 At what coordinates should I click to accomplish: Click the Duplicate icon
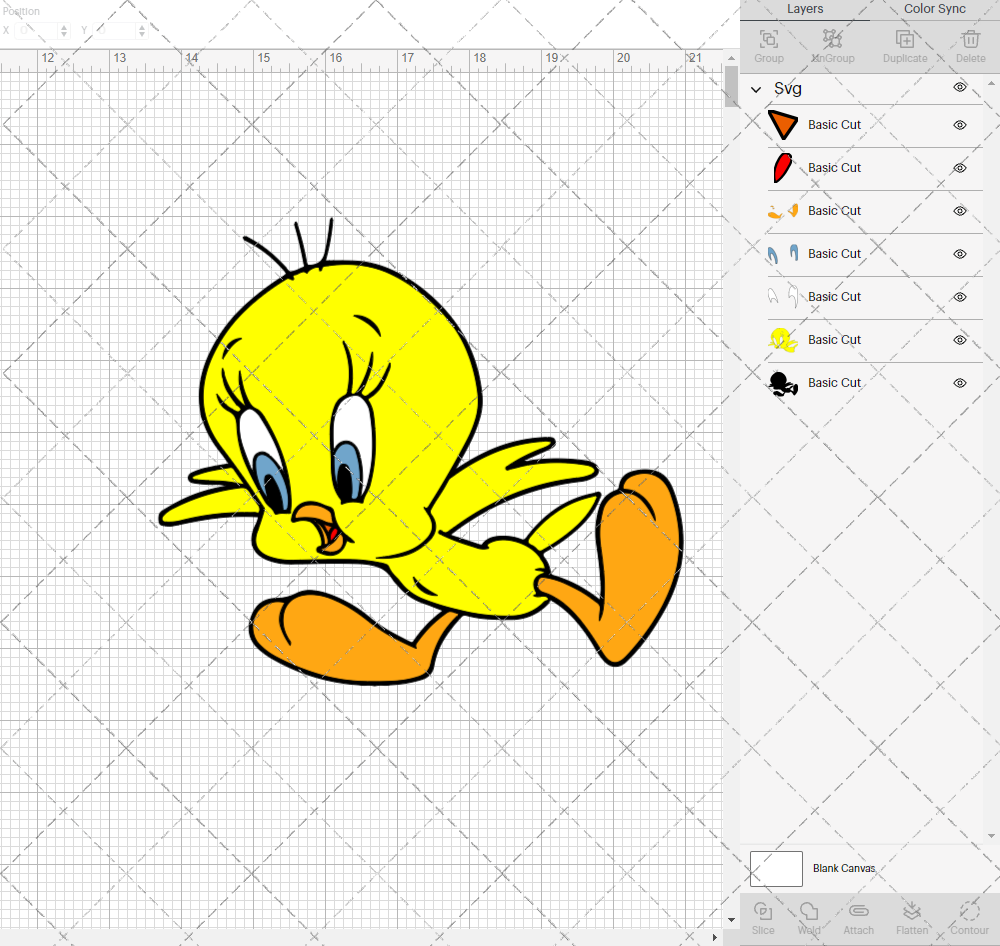tap(905, 40)
